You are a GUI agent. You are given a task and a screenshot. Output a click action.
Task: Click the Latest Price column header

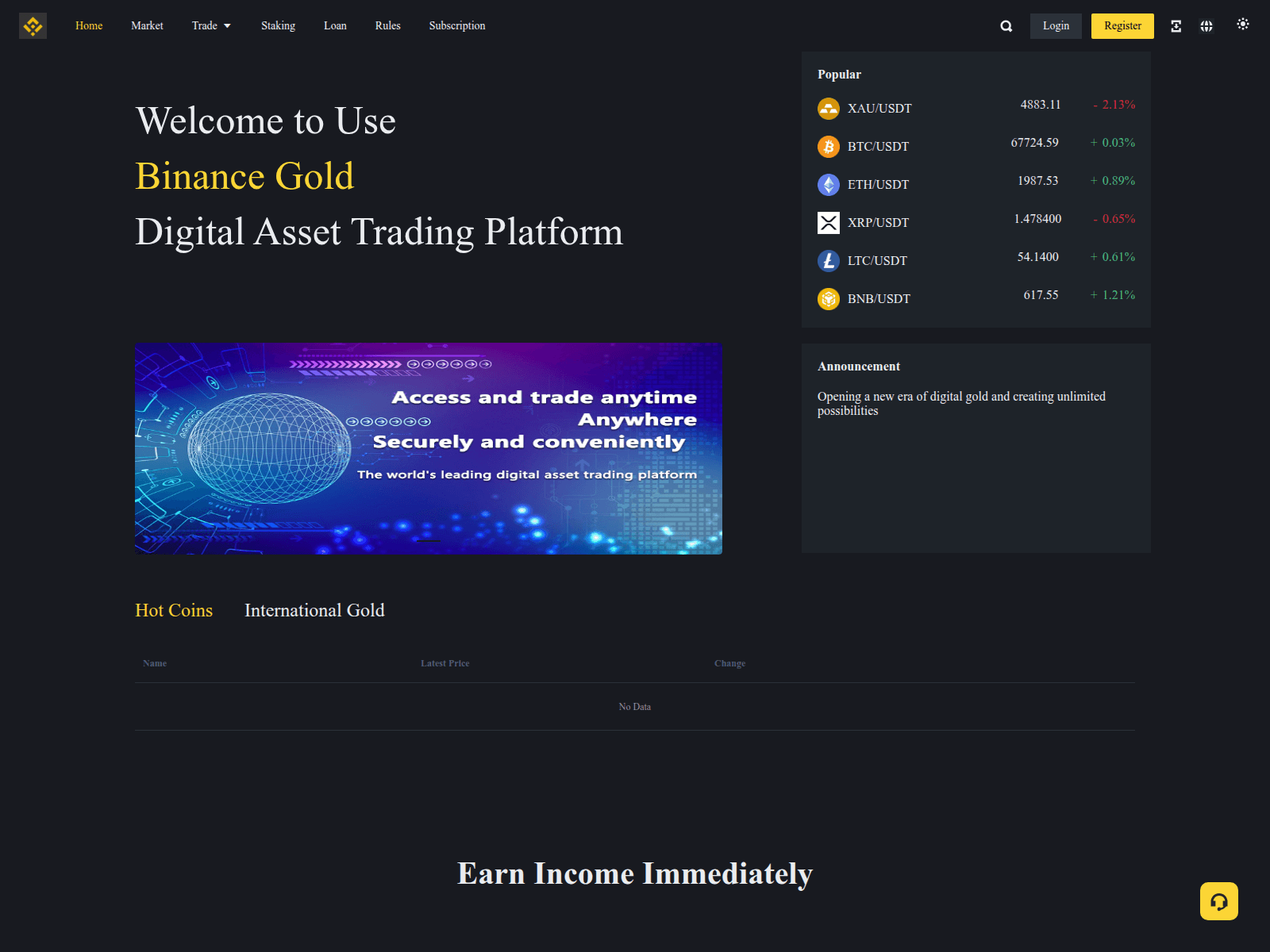click(x=445, y=663)
